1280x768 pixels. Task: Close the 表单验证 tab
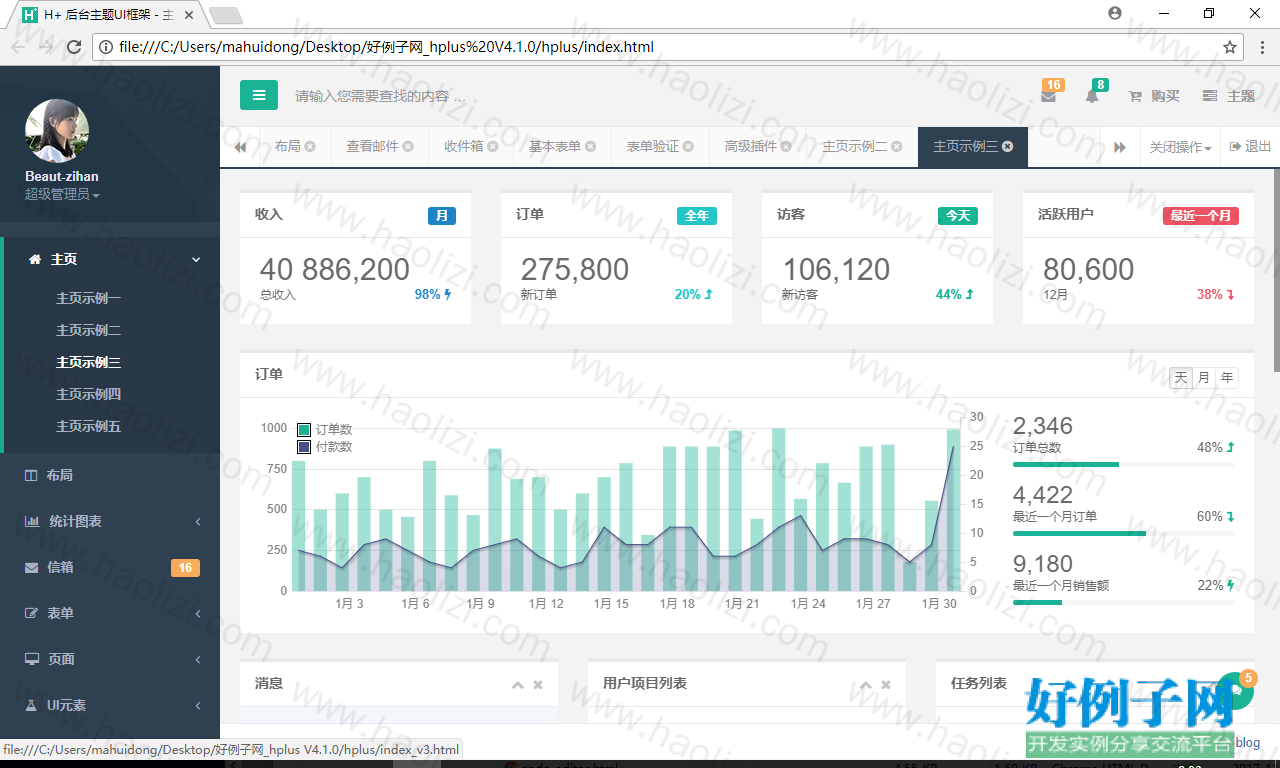coord(689,147)
